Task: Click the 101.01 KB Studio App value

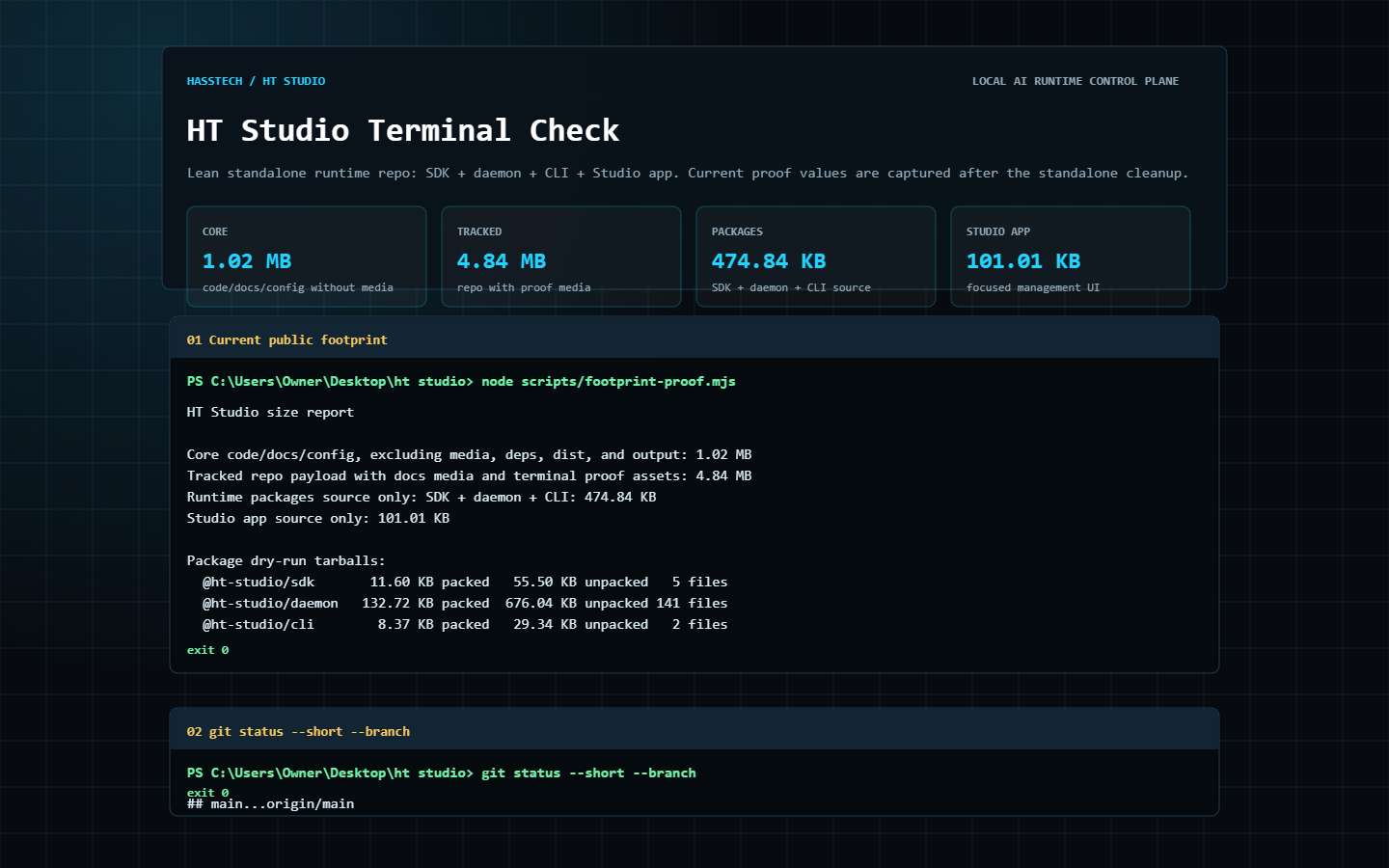Action: pyautogui.click(x=1023, y=261)
